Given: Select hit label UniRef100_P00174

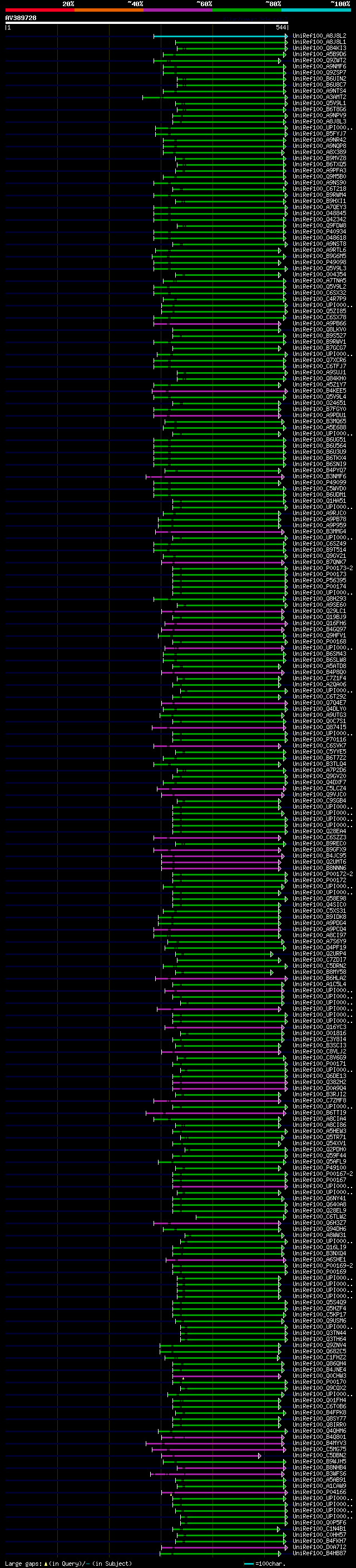Looking at the screenshot, I should (319, 586).
